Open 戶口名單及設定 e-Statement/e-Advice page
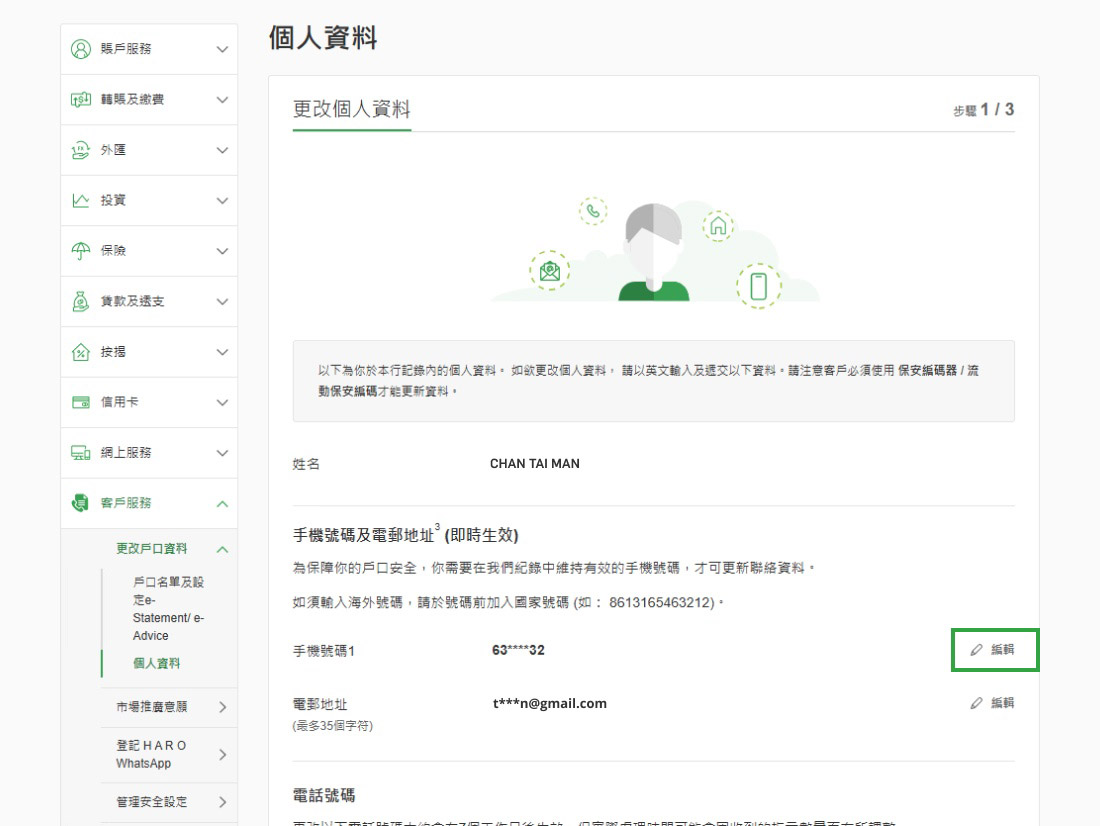 click(x=168, y=608)
